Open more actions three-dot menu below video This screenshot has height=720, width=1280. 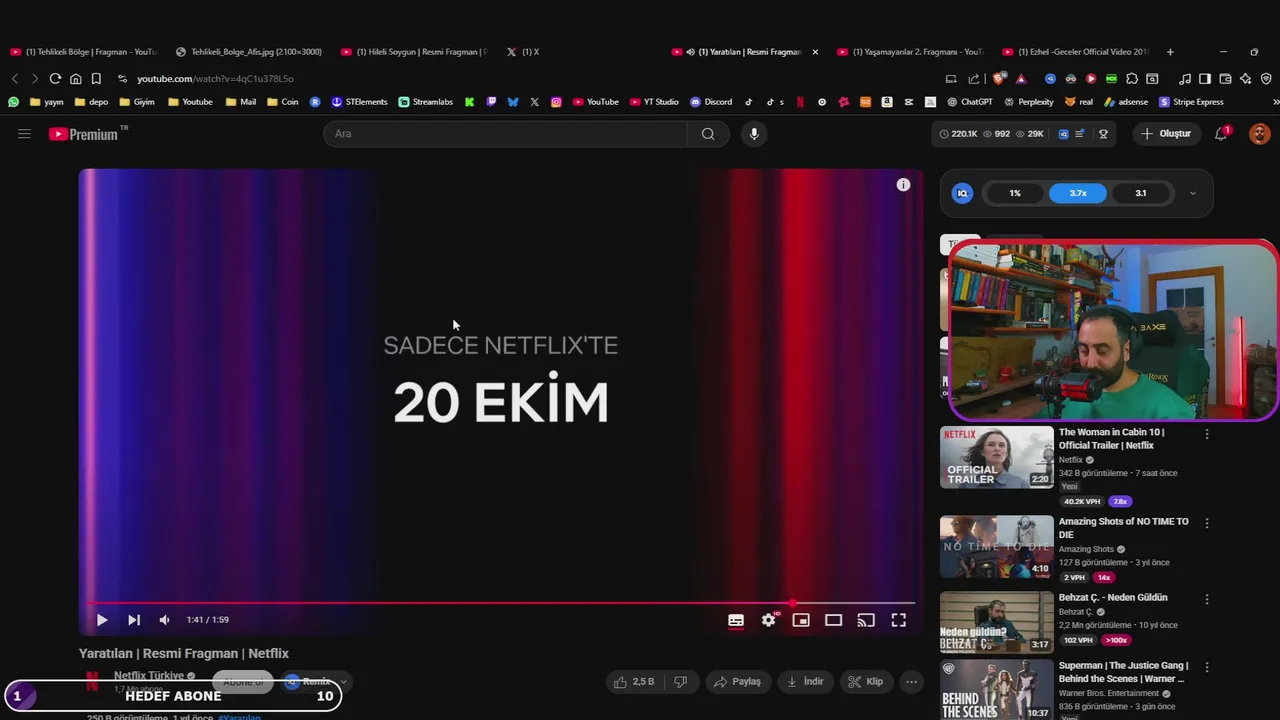(x=911, y=682)
